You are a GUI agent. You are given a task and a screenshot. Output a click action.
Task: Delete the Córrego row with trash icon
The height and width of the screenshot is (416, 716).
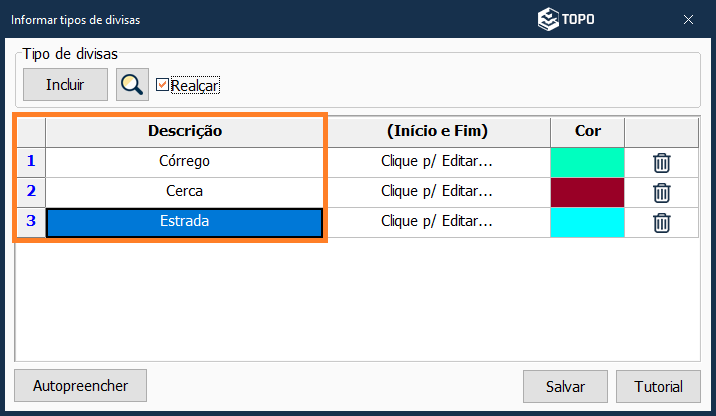tap(661, 162)
